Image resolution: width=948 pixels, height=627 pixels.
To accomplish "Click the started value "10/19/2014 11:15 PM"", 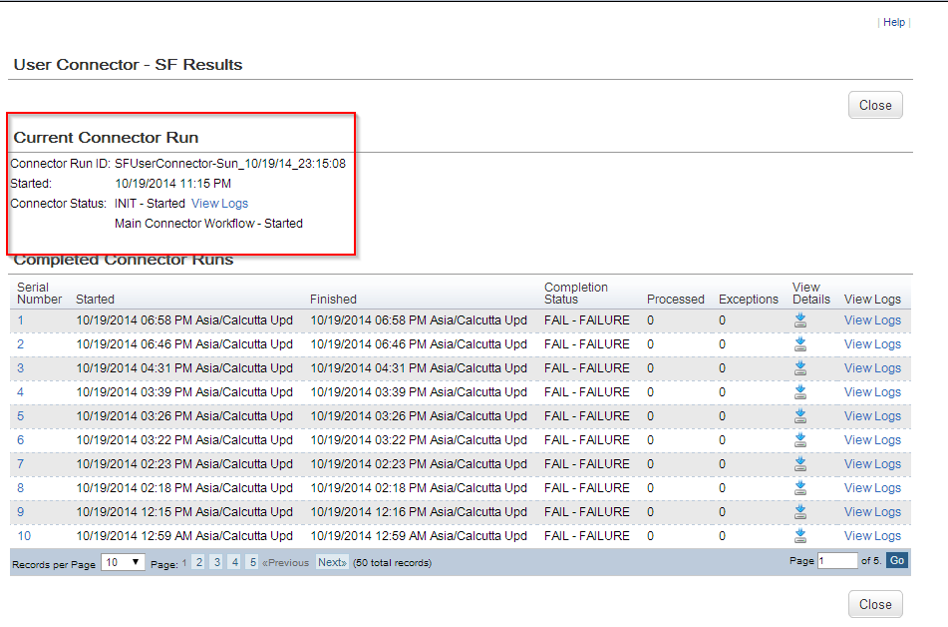I will click(173, 184).
